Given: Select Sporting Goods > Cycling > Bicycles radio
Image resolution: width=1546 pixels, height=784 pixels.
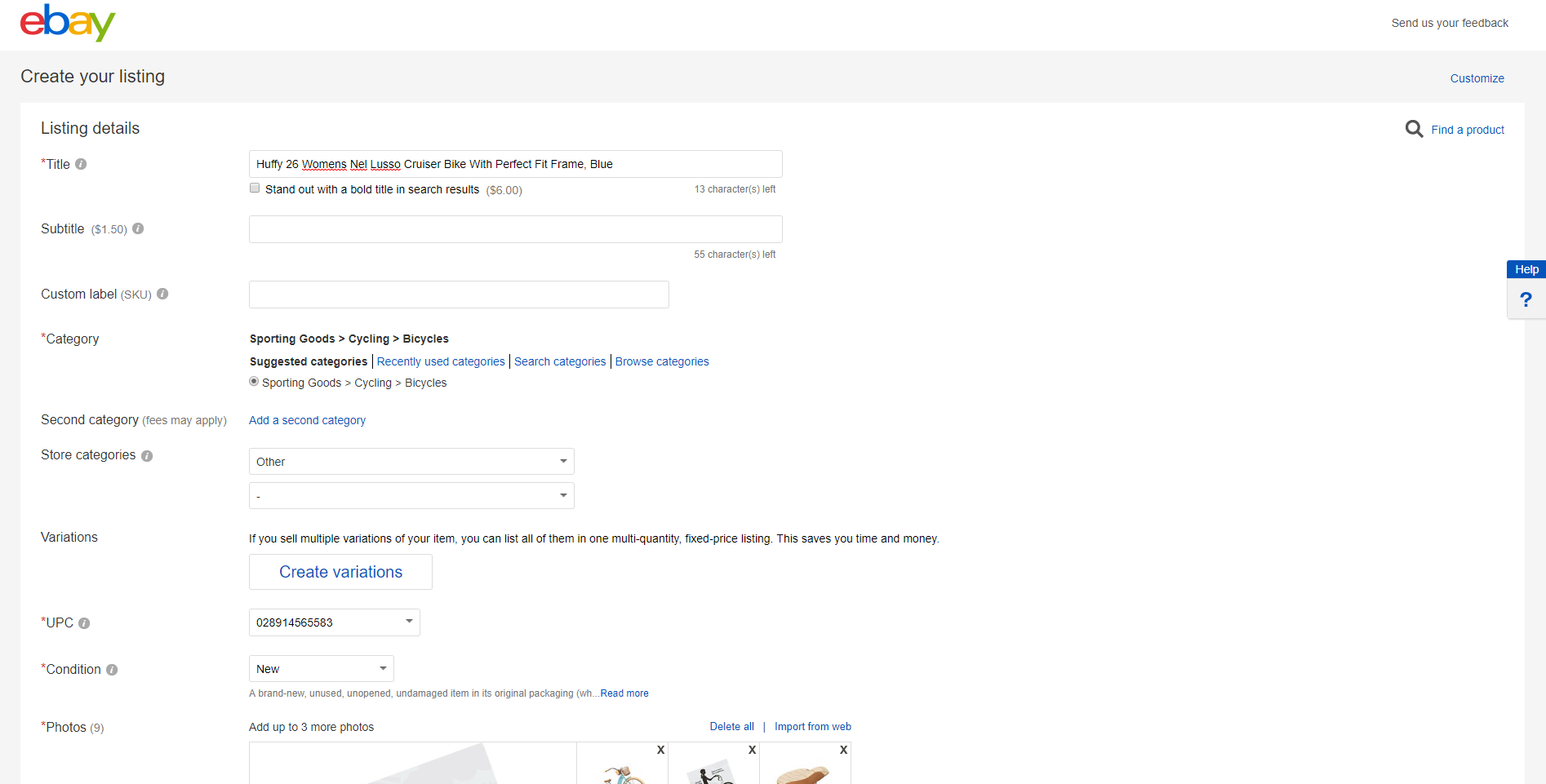Looking at the screenshot, I should click(x=254, y=382).
